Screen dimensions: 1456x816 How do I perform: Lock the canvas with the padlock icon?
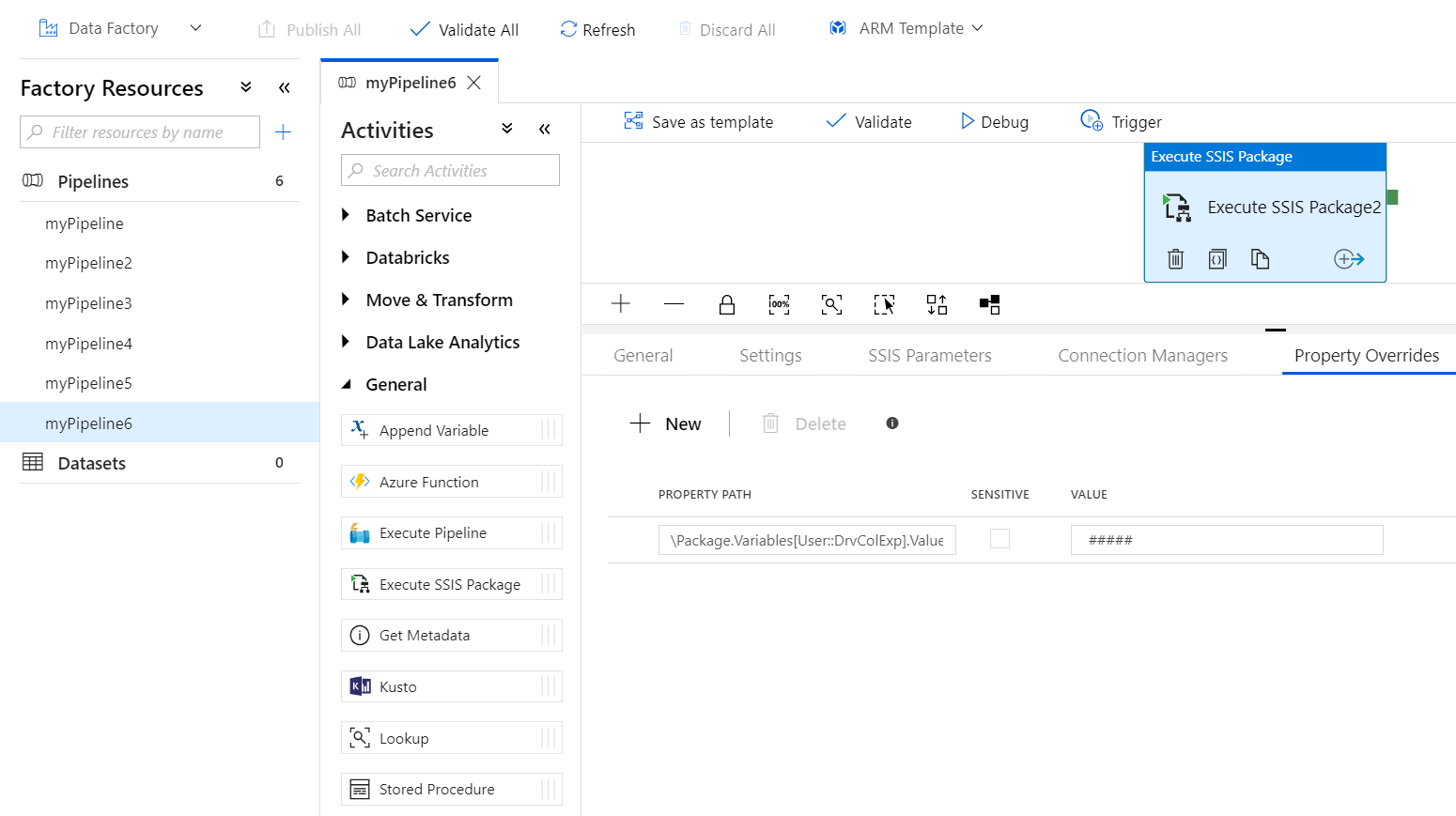point(726,304)
